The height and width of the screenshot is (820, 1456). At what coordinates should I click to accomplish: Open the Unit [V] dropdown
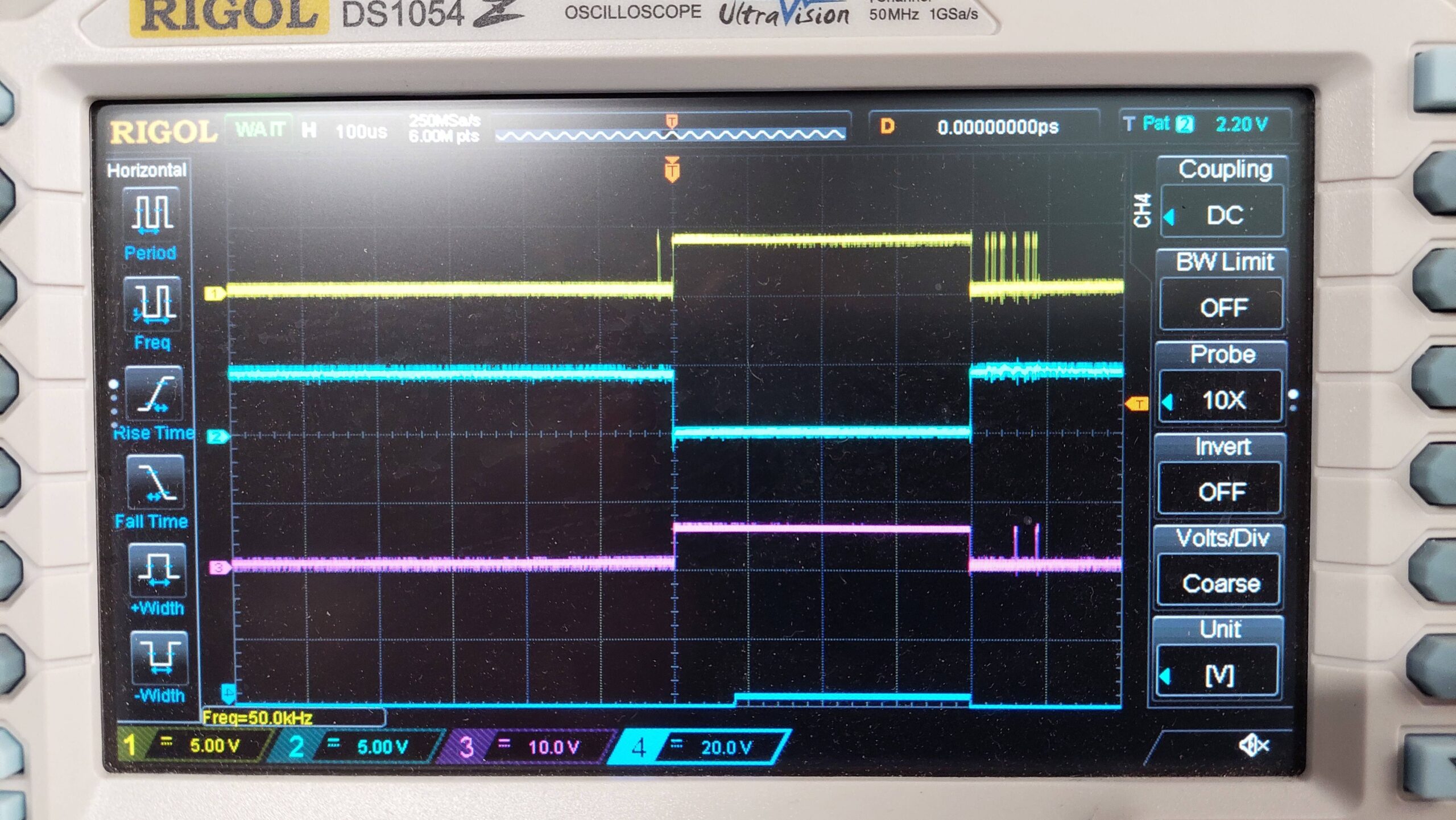click(x=1219, y=676)
